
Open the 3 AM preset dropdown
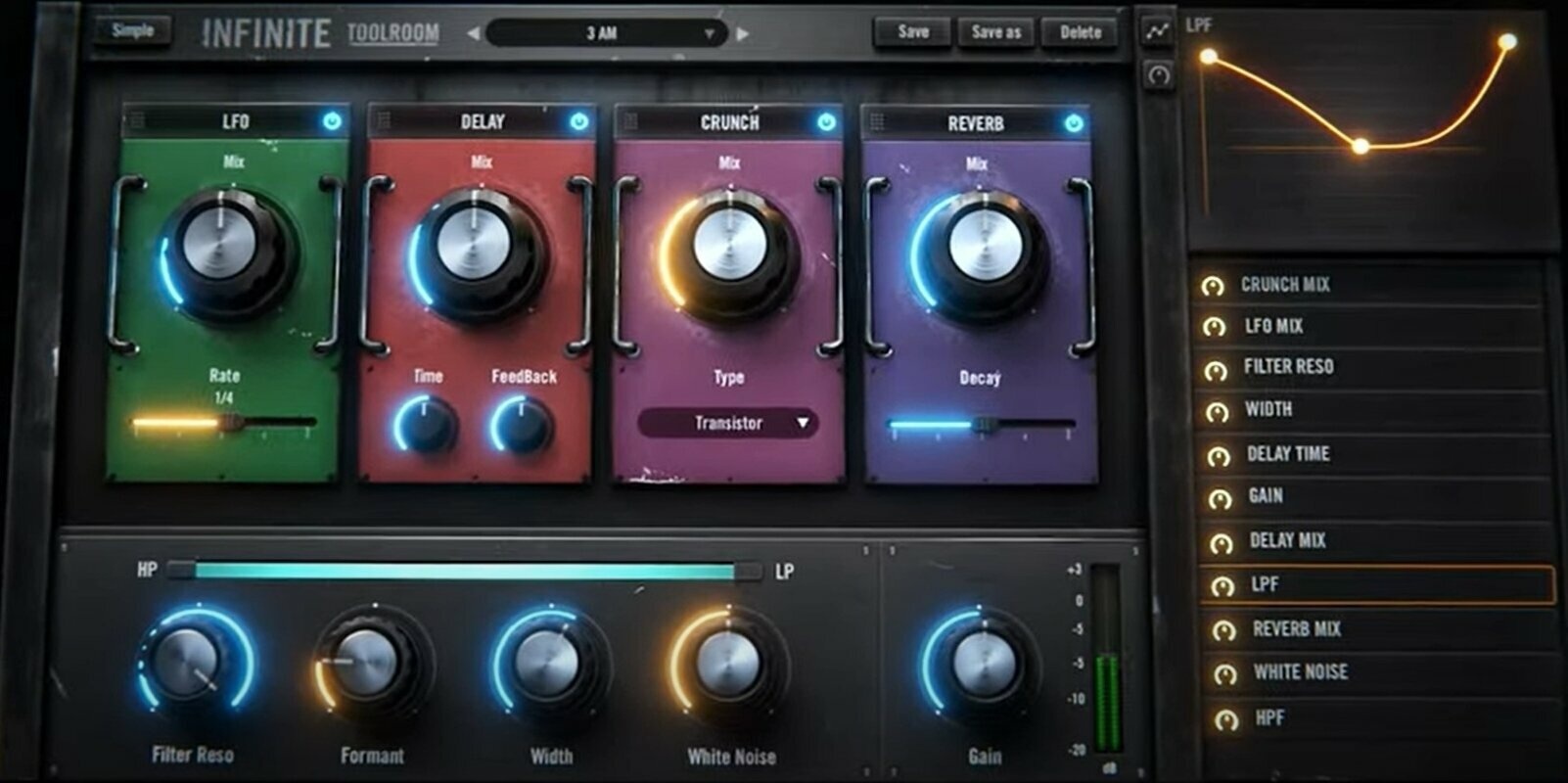coord(607,33)
